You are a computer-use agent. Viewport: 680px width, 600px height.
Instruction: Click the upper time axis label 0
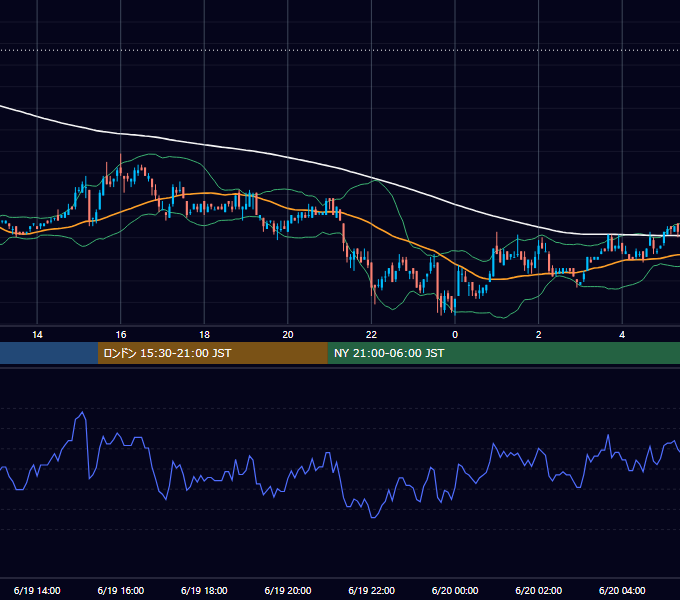coord(455,335)
